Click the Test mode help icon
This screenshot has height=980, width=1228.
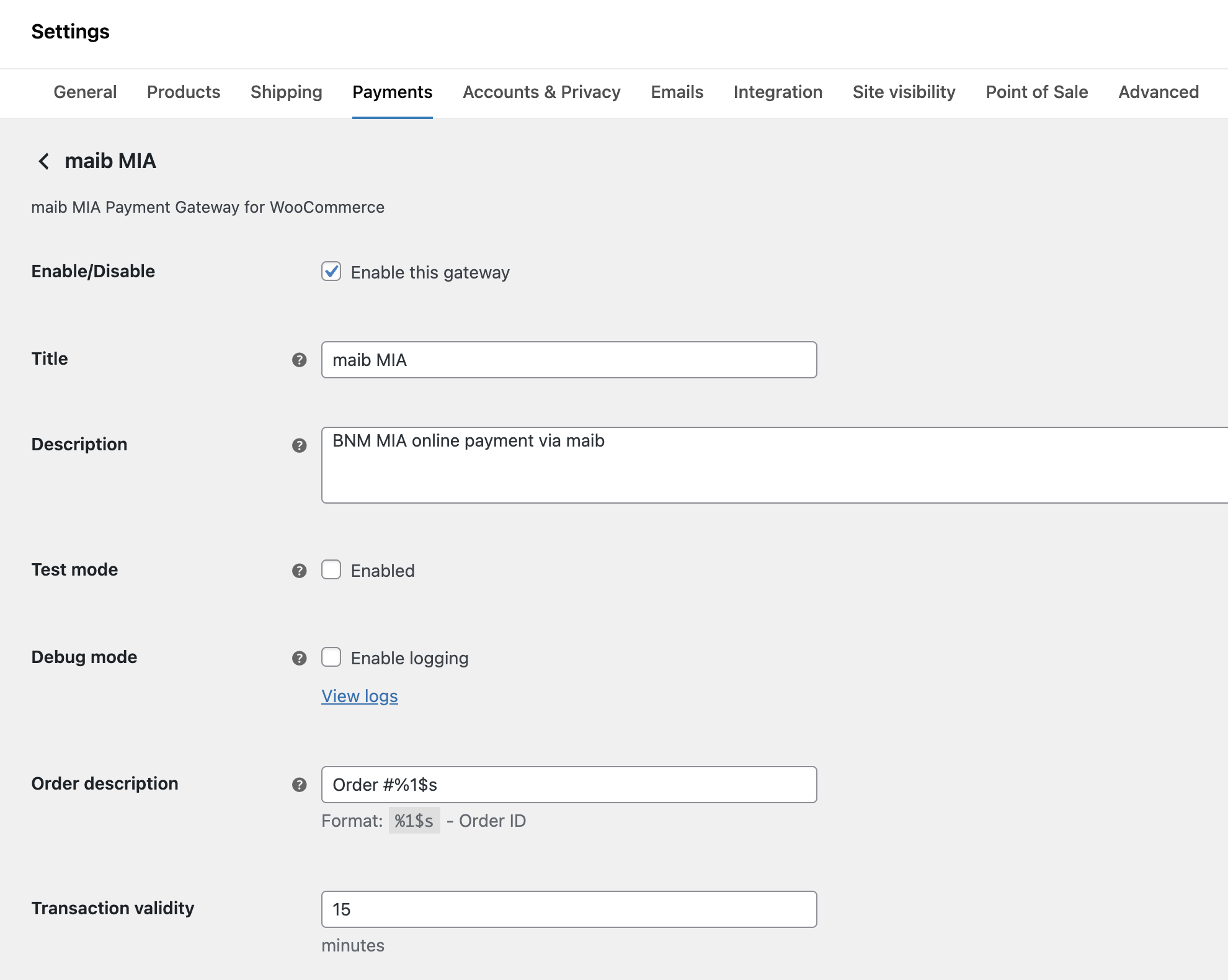point(300,570)
